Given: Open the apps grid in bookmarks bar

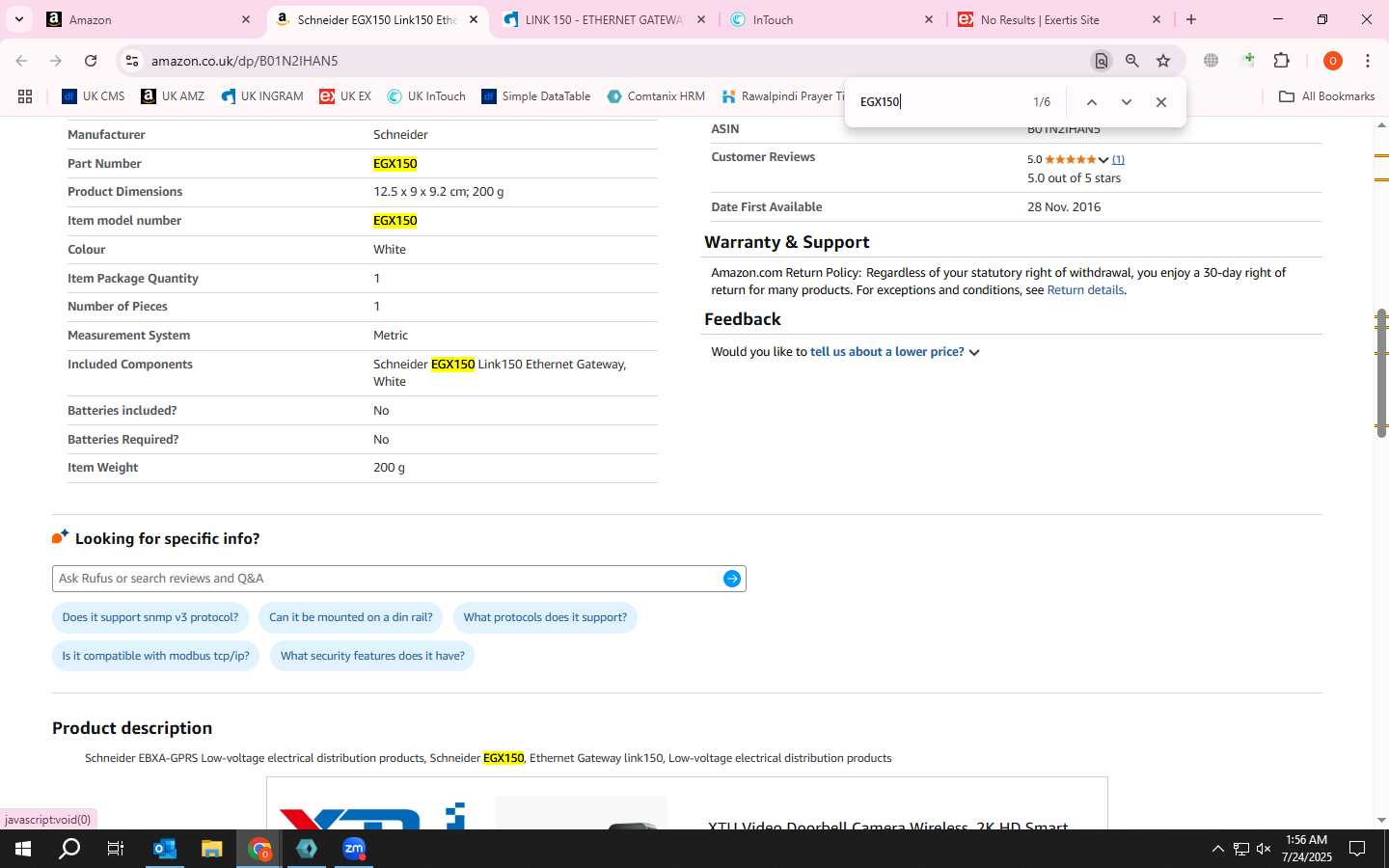Looking at the screenshot, I should pos(25,96).
